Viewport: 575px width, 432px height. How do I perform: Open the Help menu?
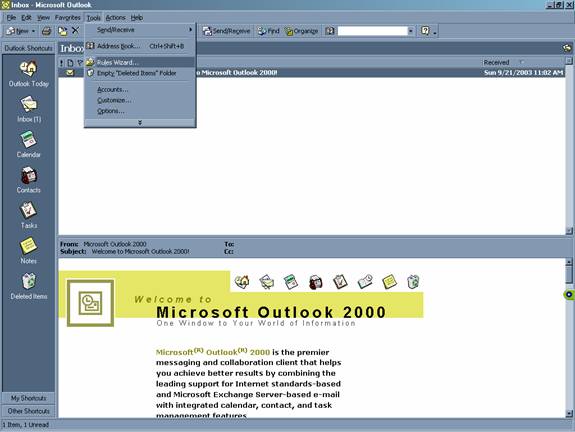[137, 18]
